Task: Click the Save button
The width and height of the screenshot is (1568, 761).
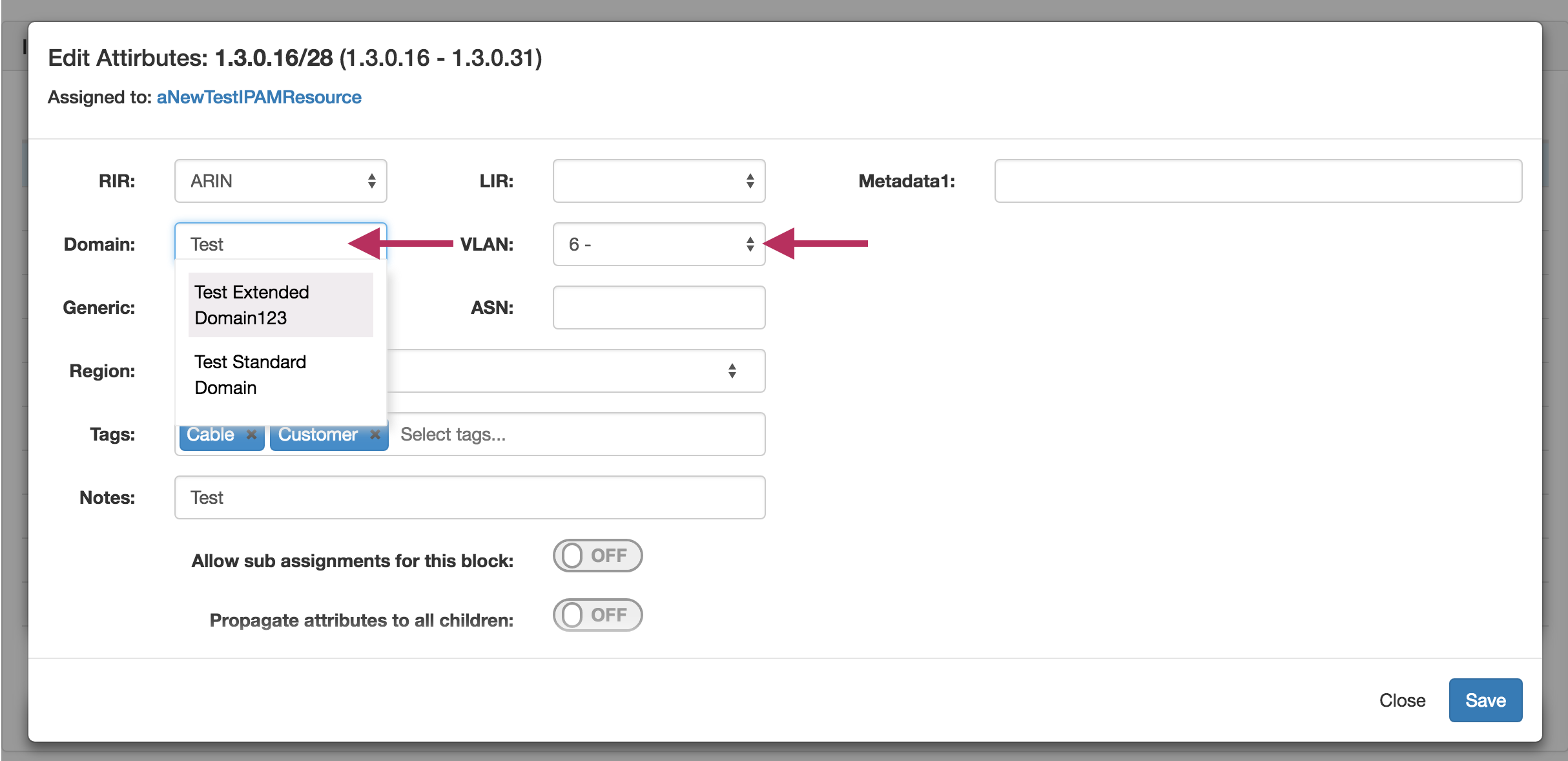Action: tap(1485, 700)
